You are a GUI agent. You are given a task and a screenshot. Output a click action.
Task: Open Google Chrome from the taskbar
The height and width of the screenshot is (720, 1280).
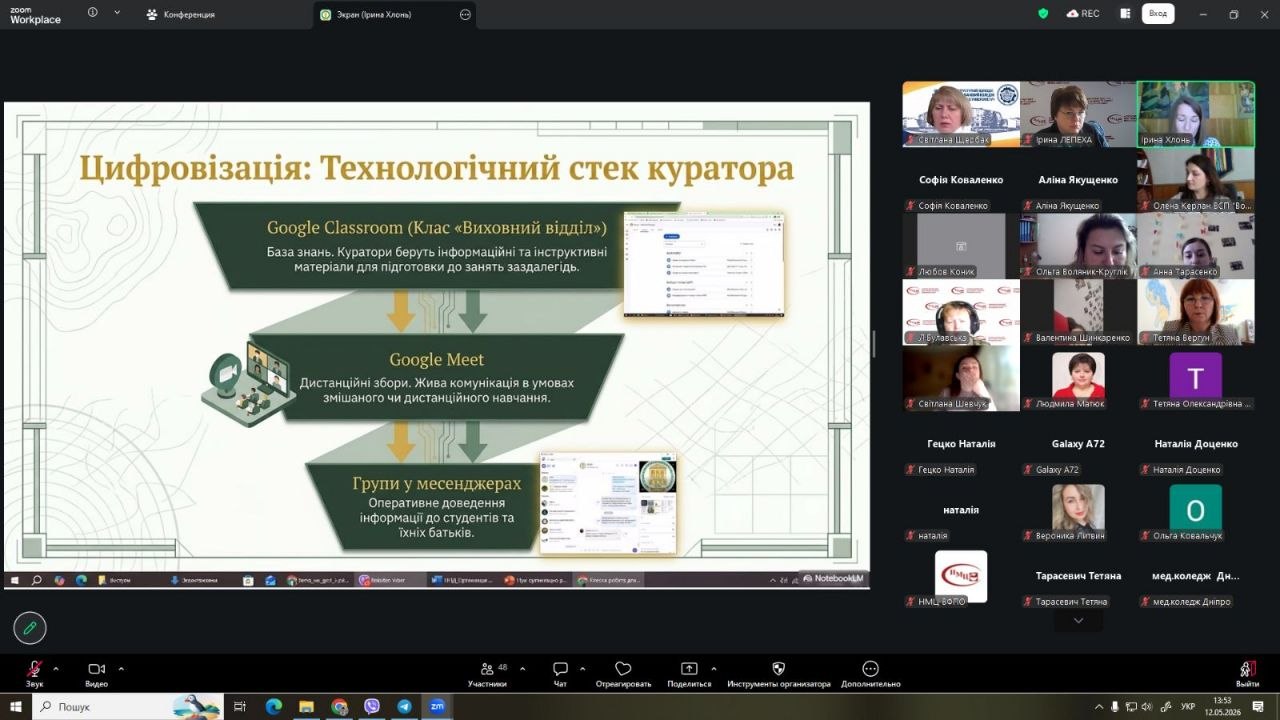pos(339,706)
